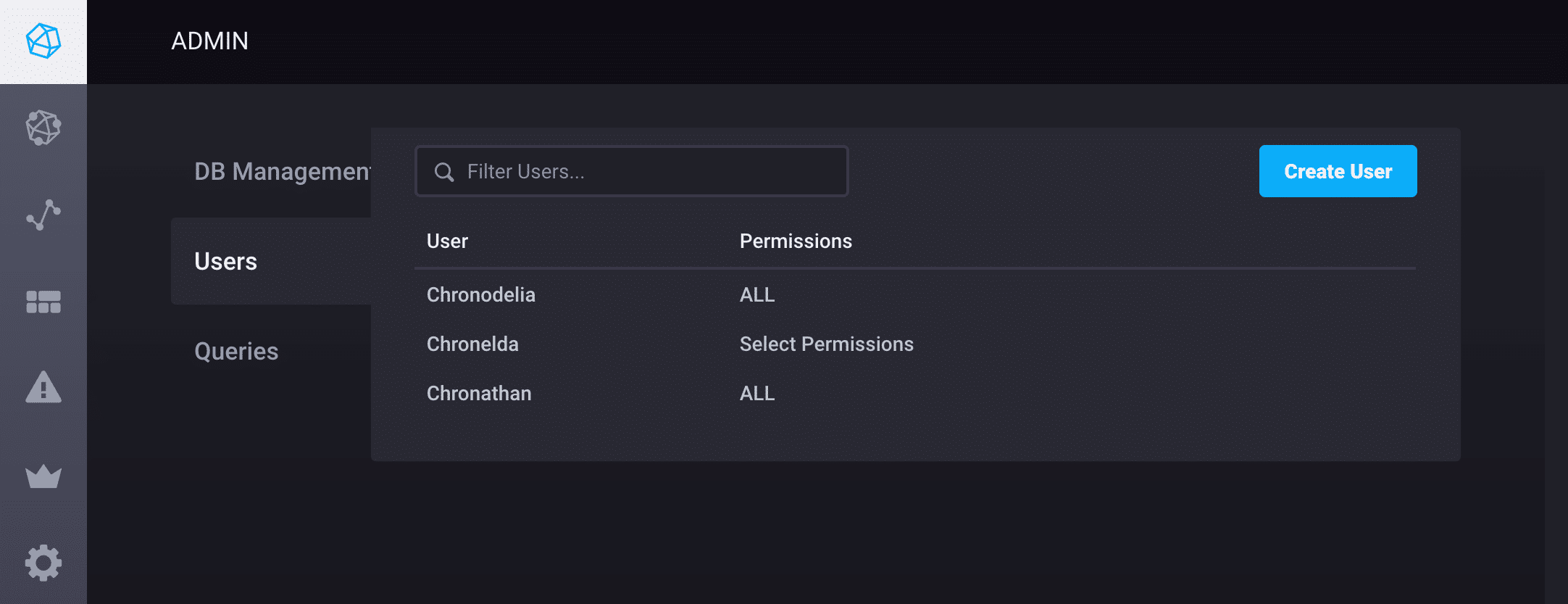The image size is (1568, 604).
Task: Open Chronodelia's ALL permissions dropdown
Action: click(757, 294)
